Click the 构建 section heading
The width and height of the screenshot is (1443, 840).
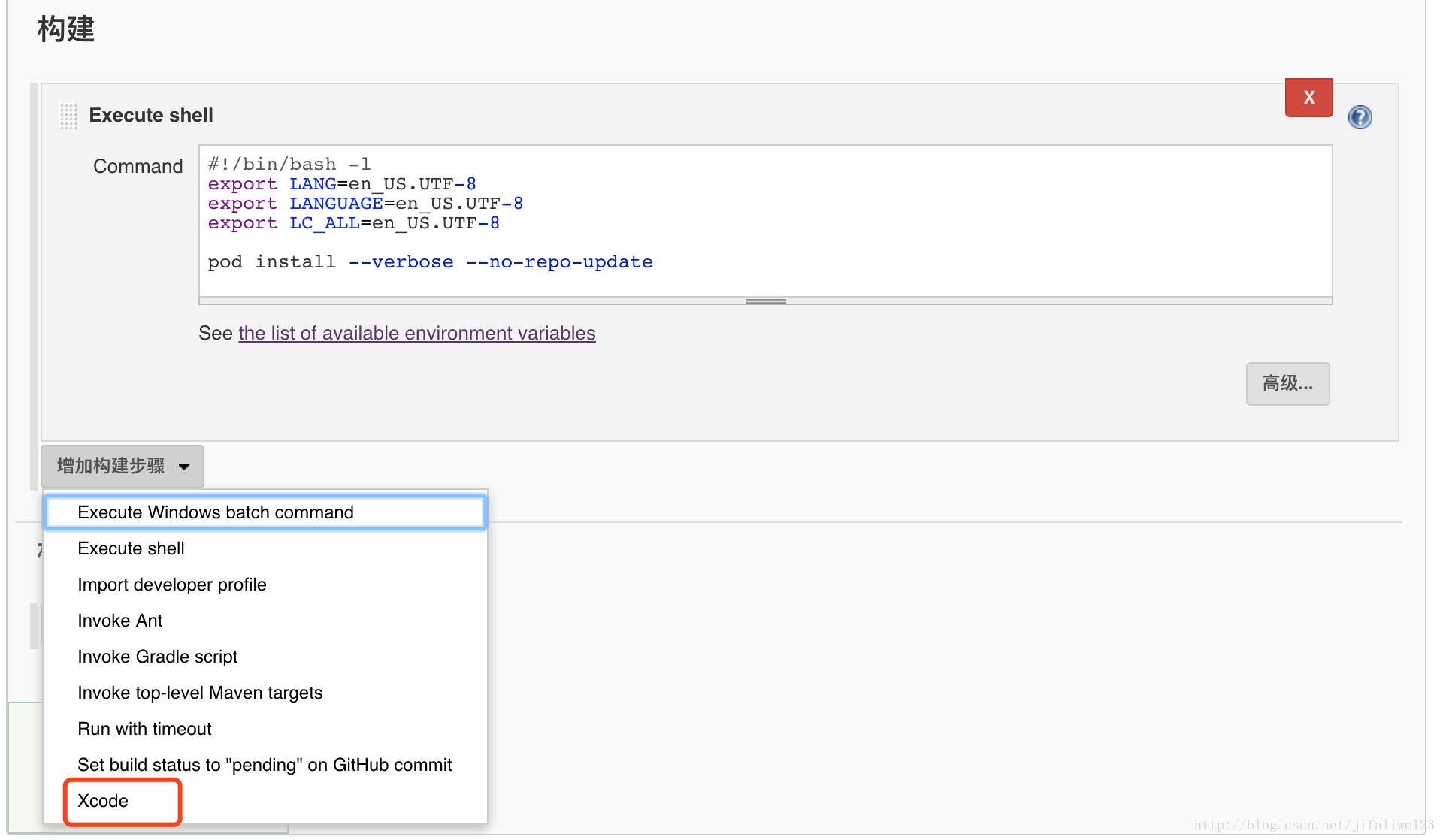click(x=66, y=29)
